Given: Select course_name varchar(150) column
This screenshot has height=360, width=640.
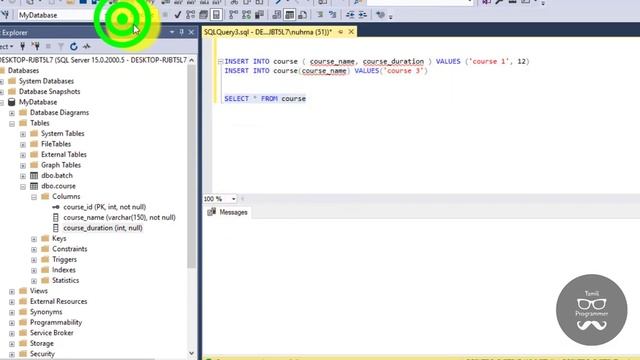Looking at the screenshot, I should click(x=119, y=218).
